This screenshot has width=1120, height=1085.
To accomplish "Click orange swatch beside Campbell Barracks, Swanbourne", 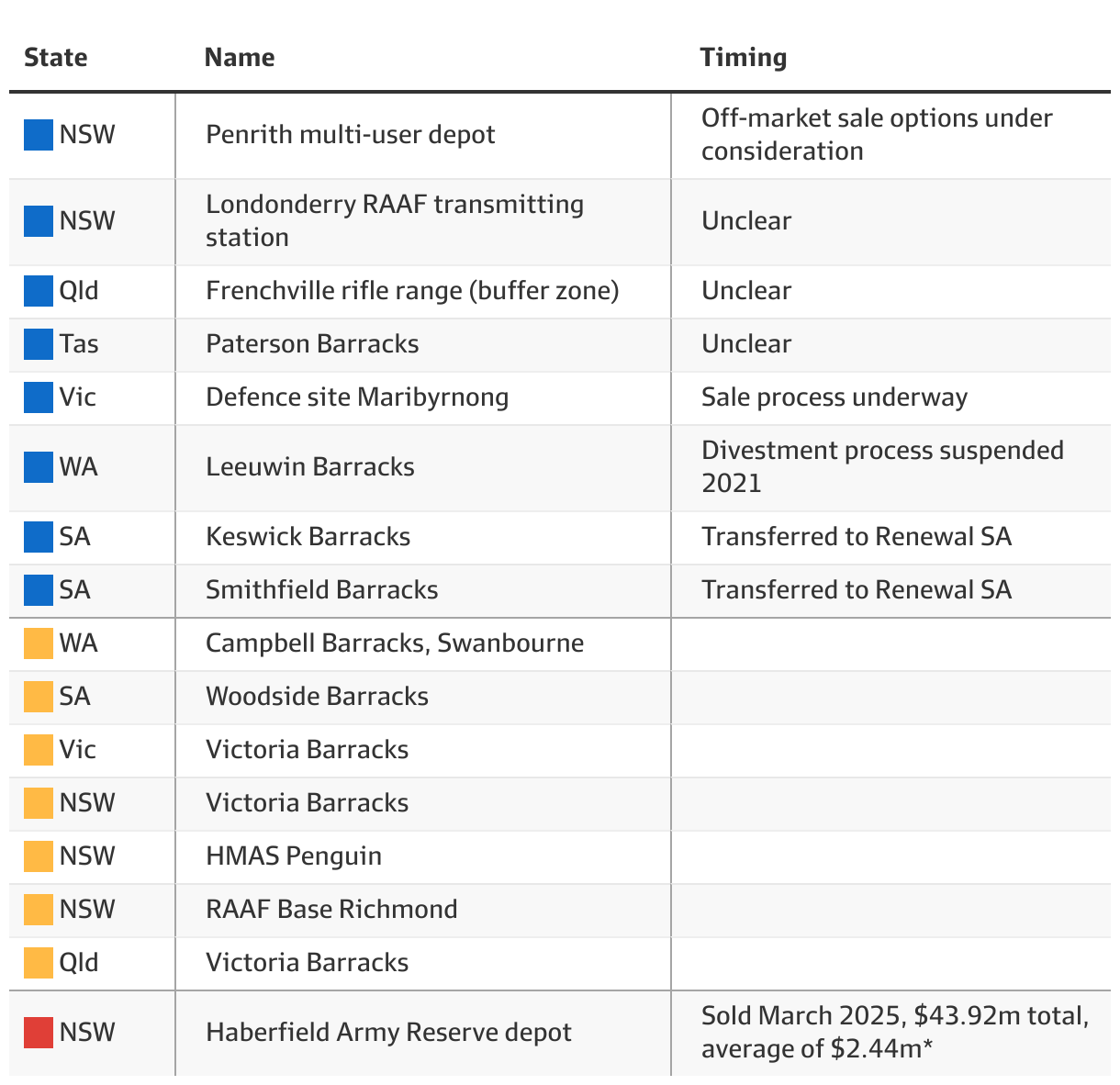I will click(x=39, y=643).
